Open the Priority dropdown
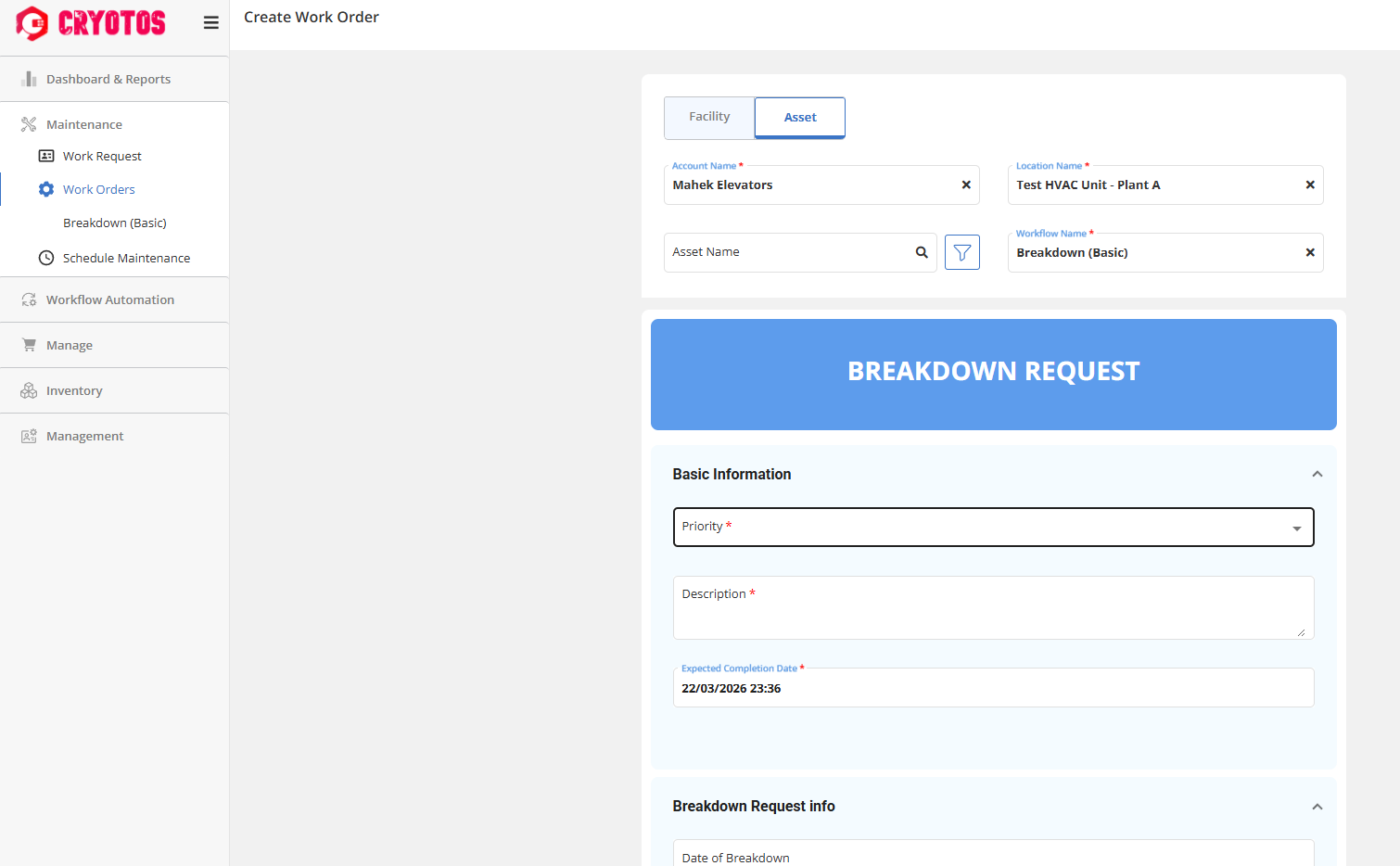 [1296, 527]
